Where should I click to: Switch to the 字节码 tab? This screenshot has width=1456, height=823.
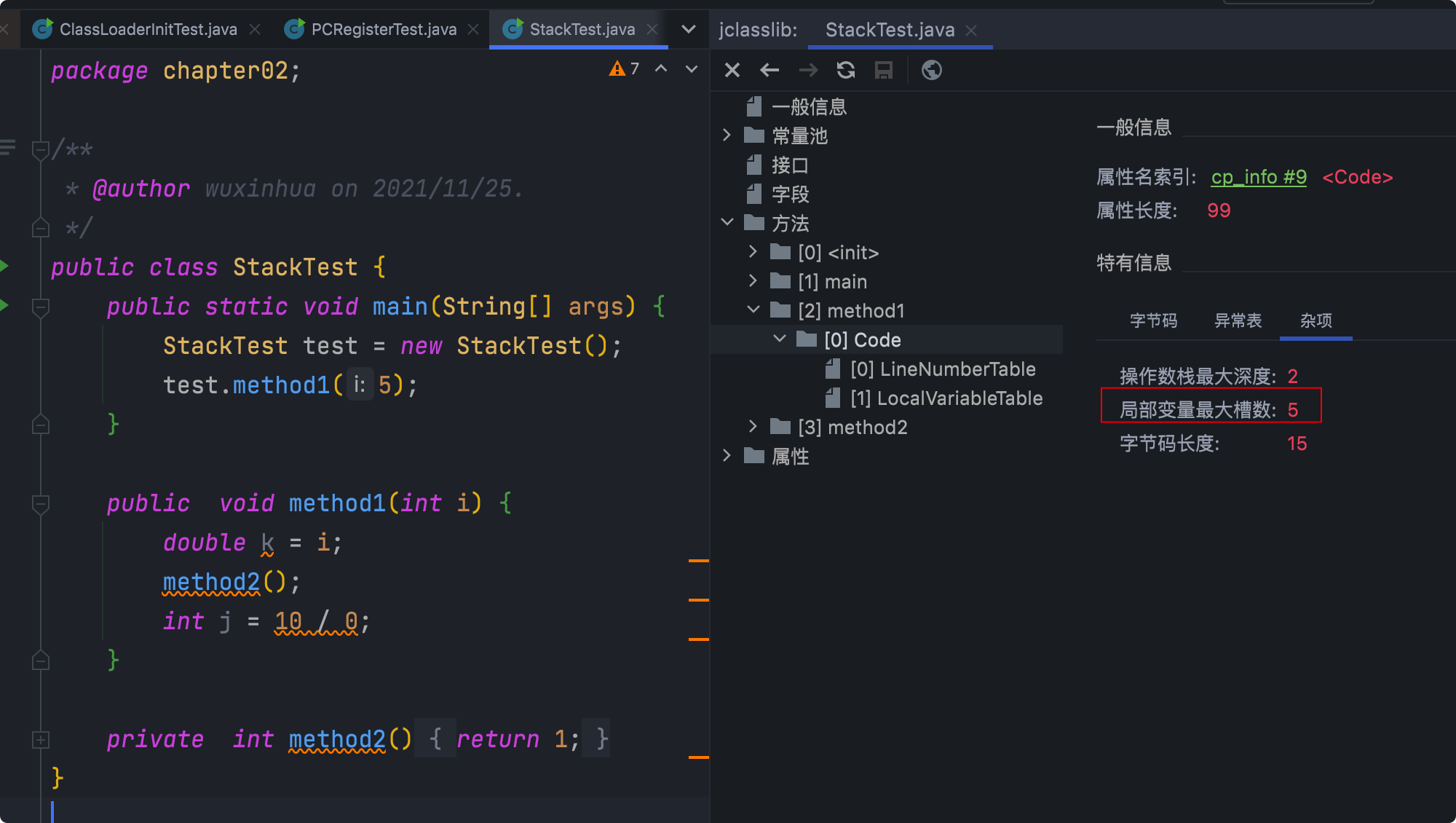point(1153,320)
